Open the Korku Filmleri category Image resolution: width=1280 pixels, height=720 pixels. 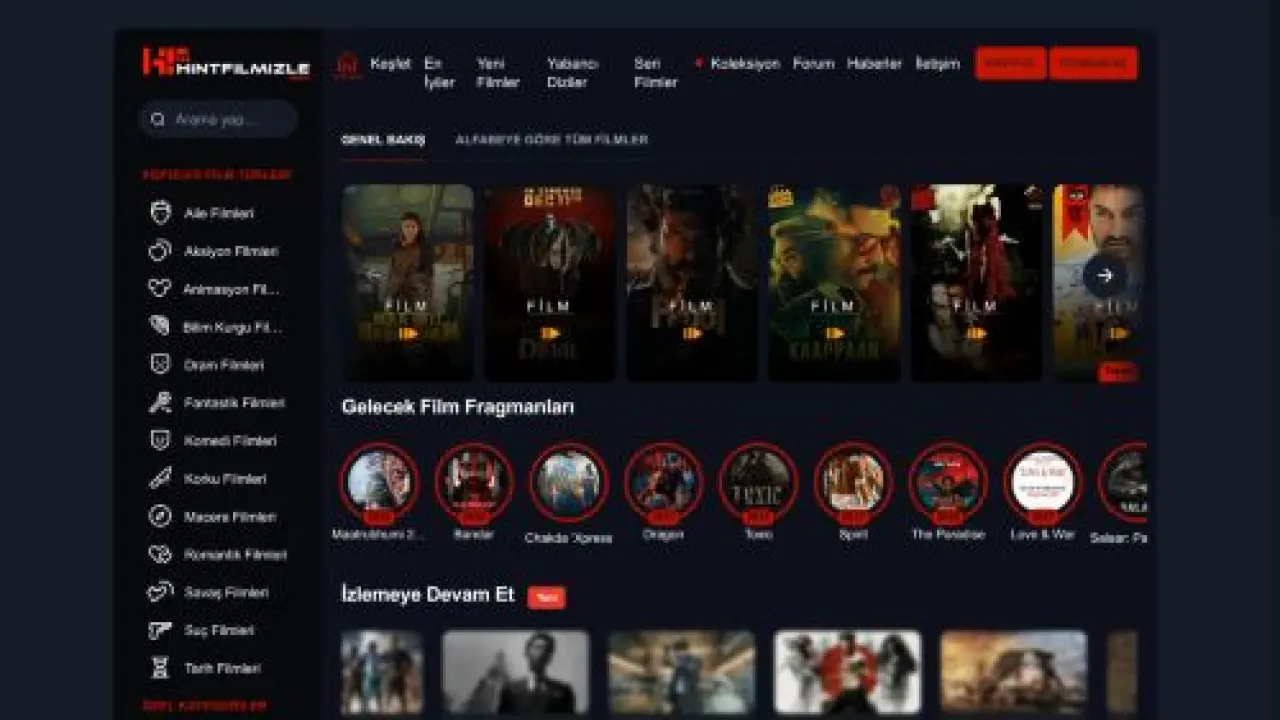225,478
